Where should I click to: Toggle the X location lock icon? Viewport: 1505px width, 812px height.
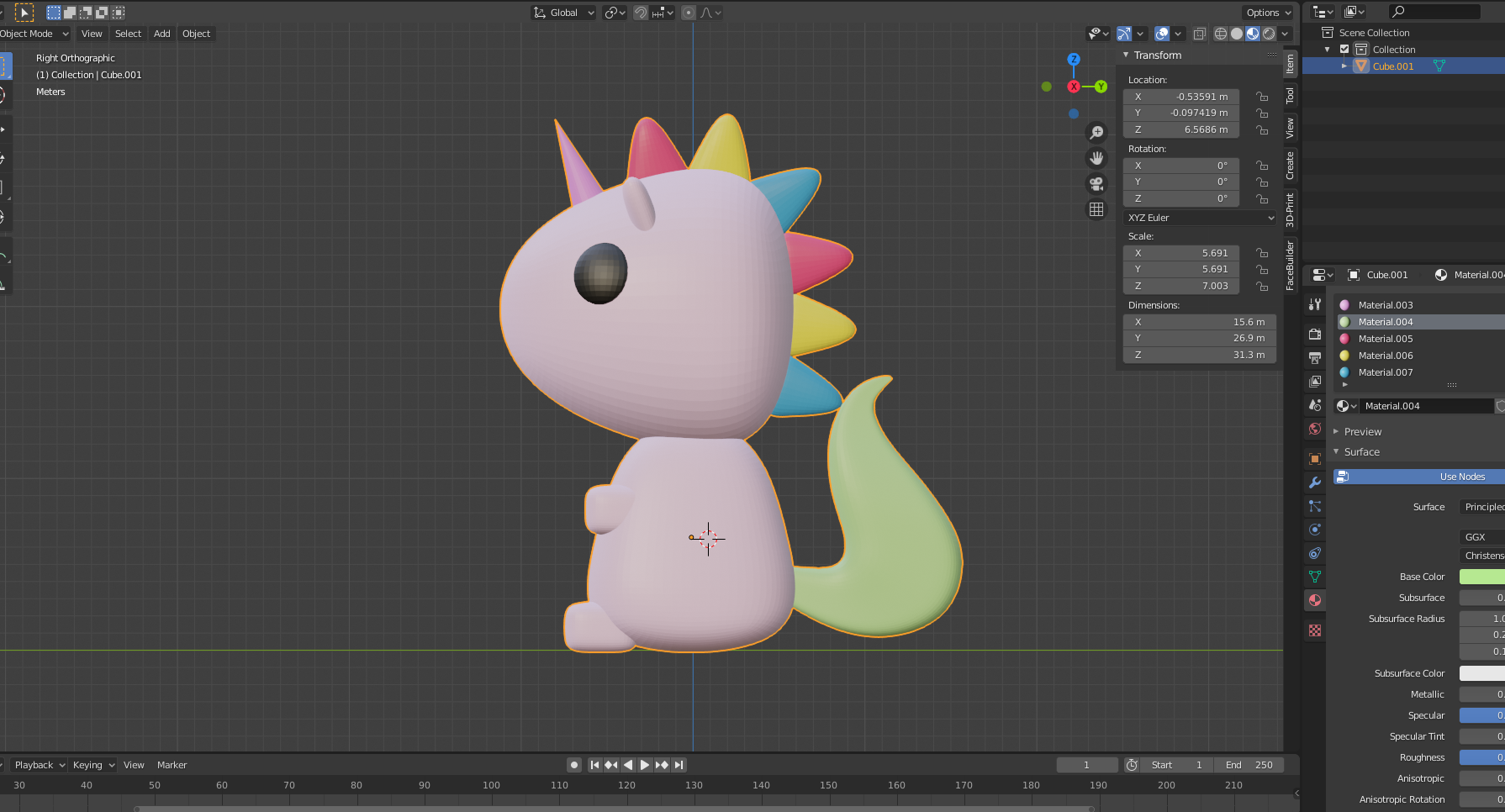point(1262,97)
